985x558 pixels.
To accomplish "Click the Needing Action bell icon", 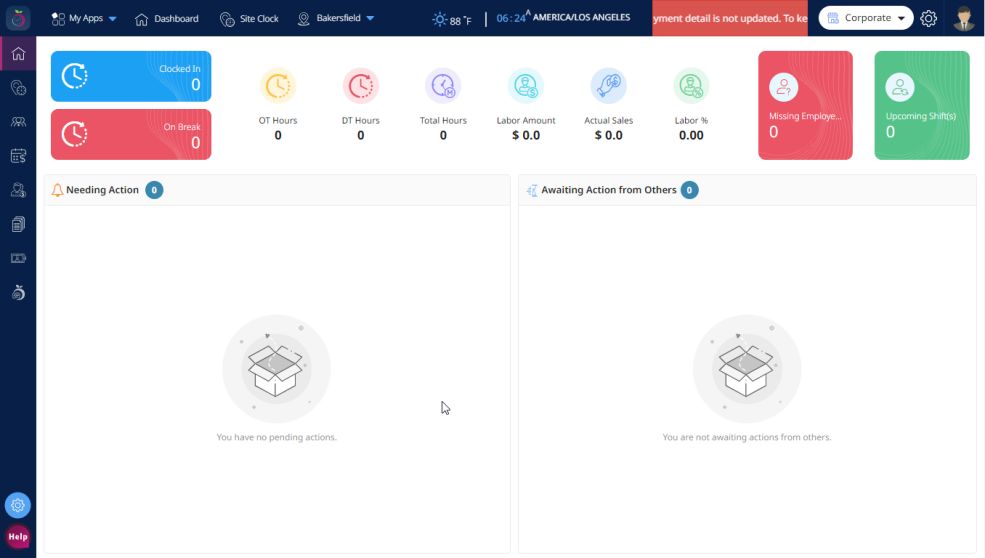I will [x=57, y=190].
